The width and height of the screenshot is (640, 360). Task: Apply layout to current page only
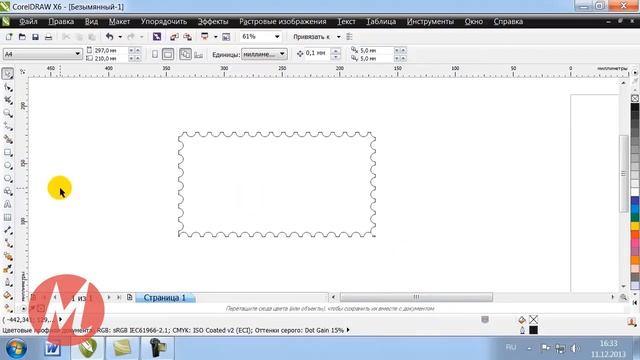pyautogui.click(x=198, y=54)
